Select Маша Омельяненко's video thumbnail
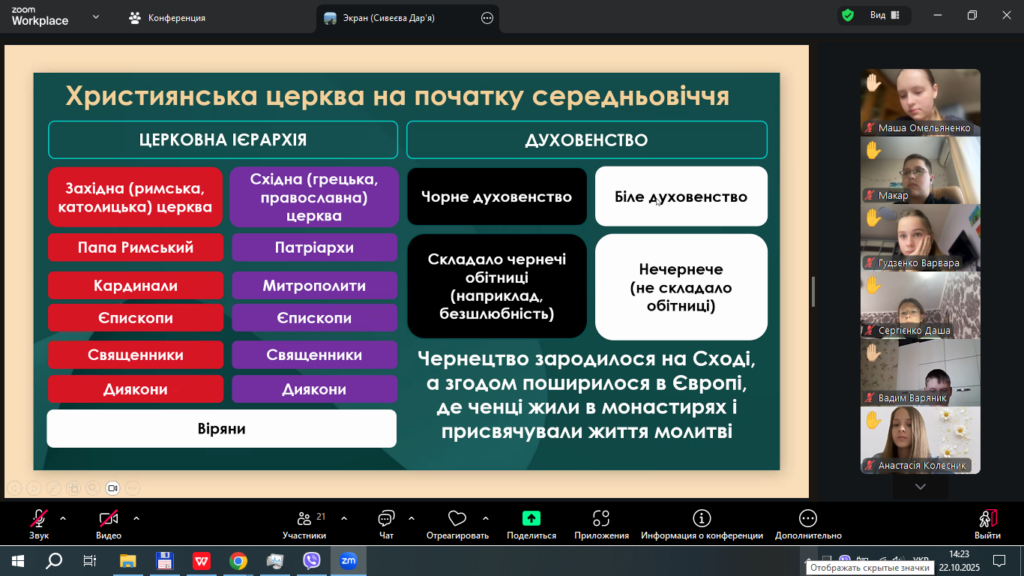Screen dimensions: 1024x576 920,102
